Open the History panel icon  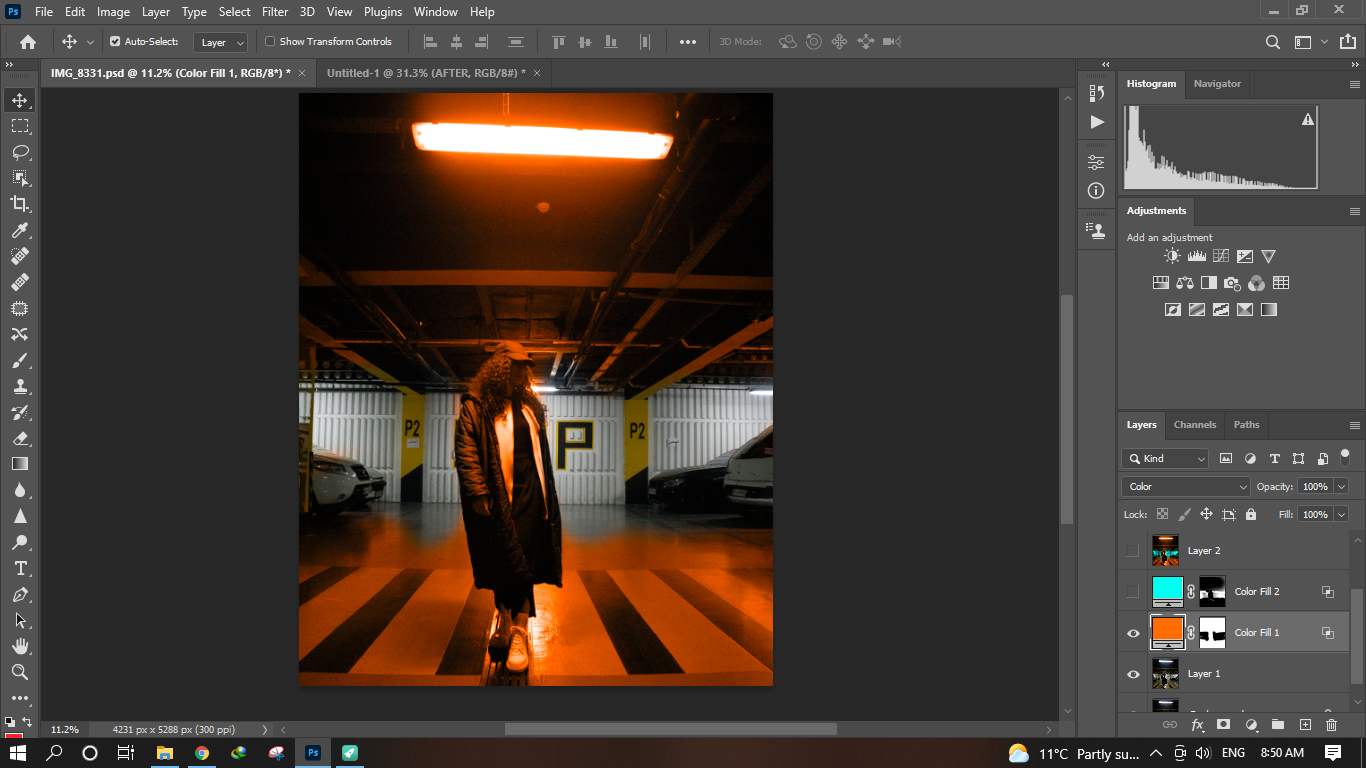point(1097,93)
